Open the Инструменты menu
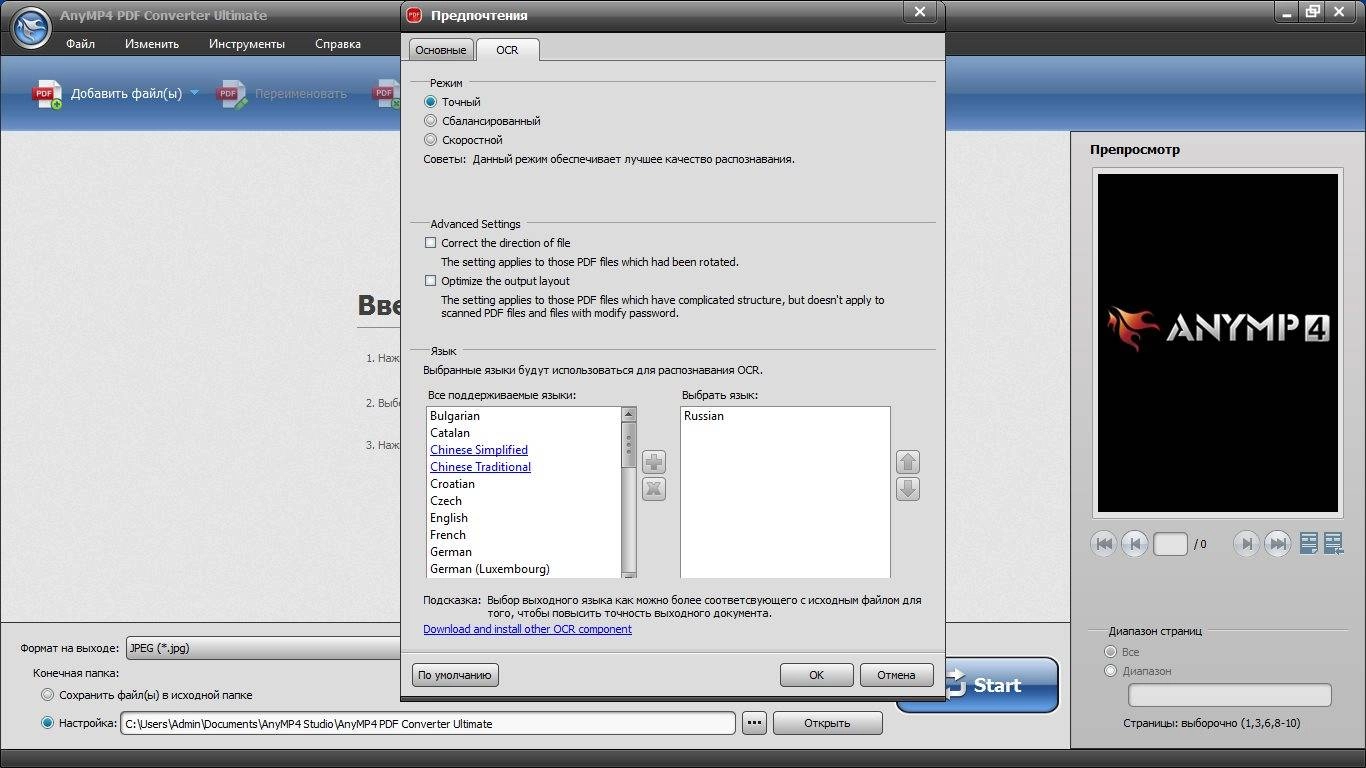 [x=247, y=44]
